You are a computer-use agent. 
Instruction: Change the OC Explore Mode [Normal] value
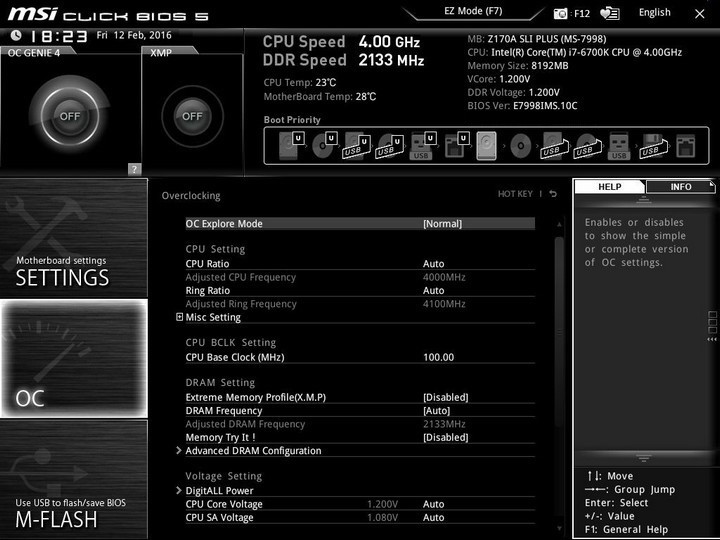click(443, 224)
